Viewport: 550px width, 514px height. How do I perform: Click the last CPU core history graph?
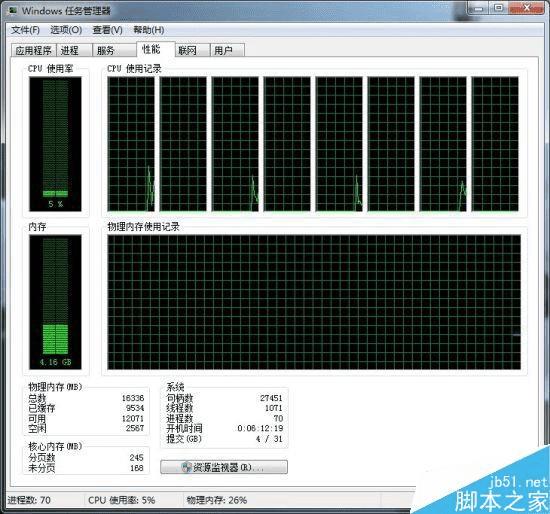click(x=495, y=144)
